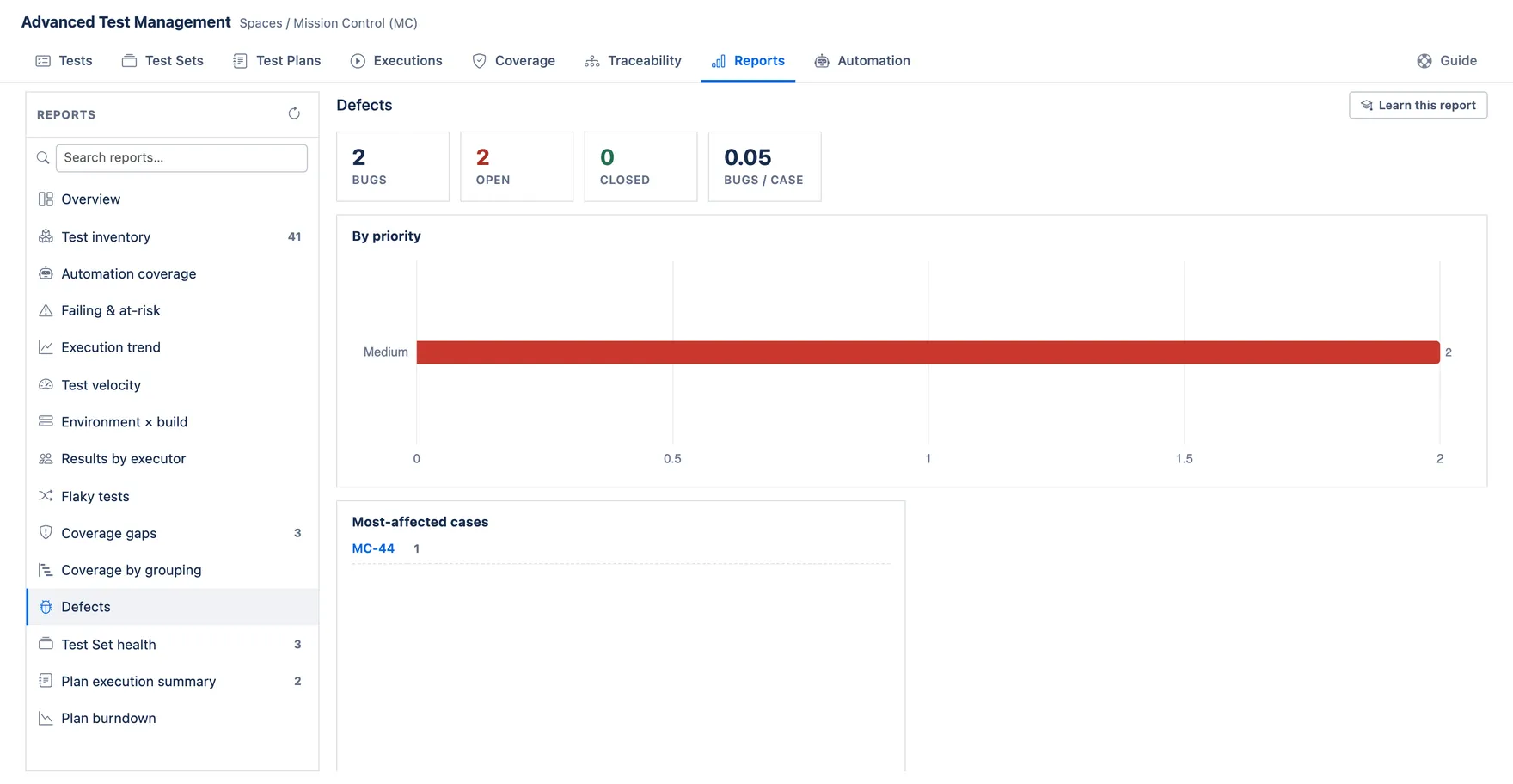Click the 0 Closed stat card
The width and height of the screenshot is (1513, 784).
[640, 167]
